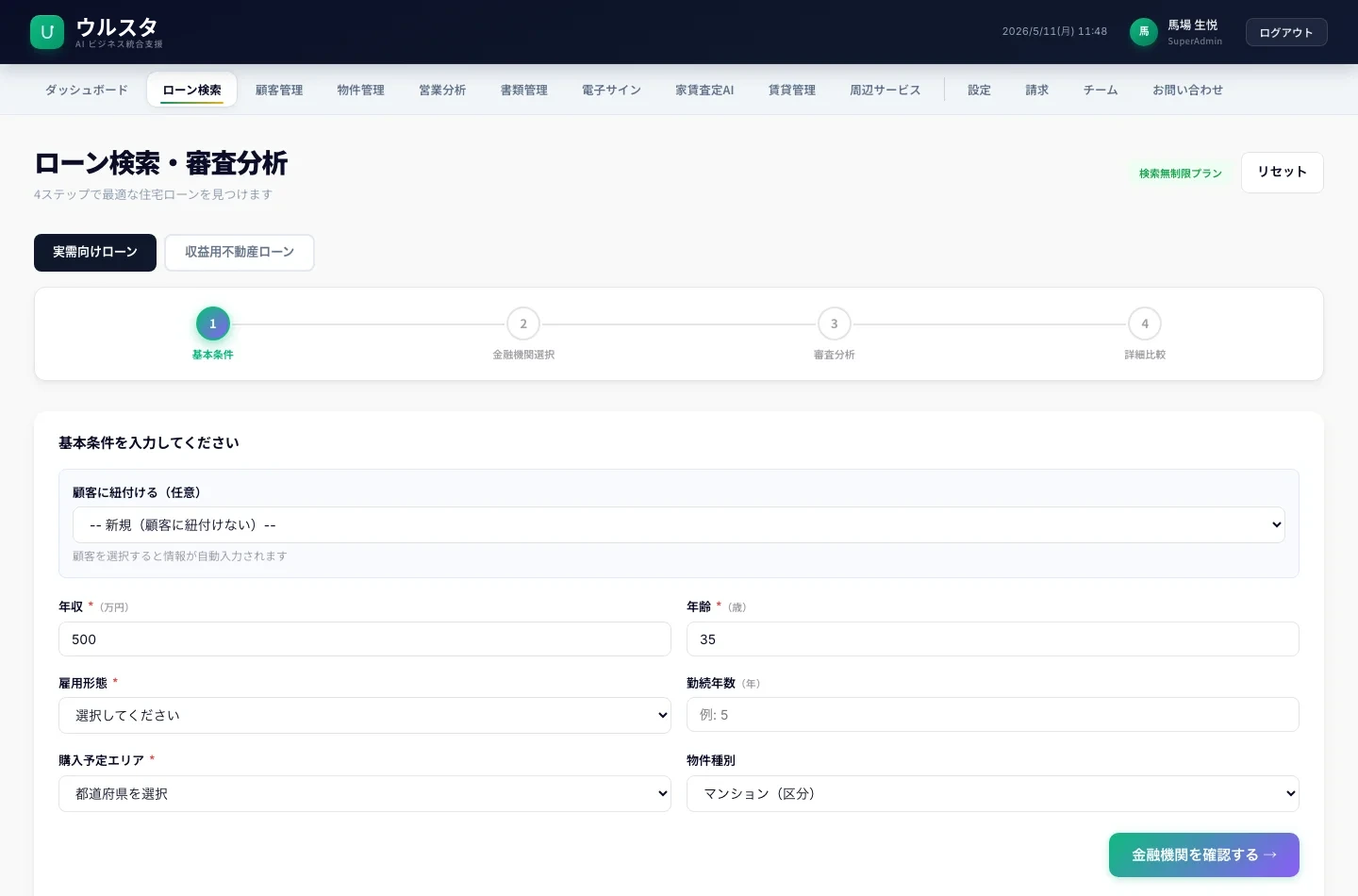Click the ログアウト button
This screenshot has width=1358, height=896.
[1286, 32]
